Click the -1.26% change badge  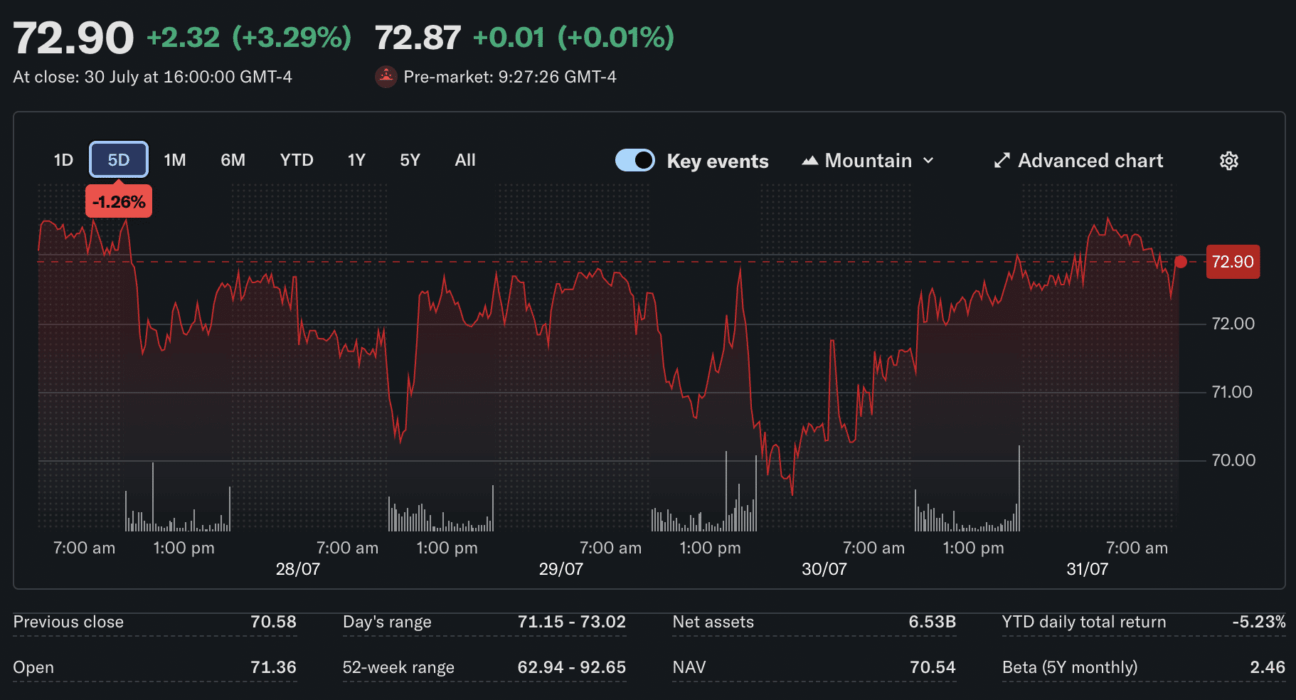coord(119,202)
